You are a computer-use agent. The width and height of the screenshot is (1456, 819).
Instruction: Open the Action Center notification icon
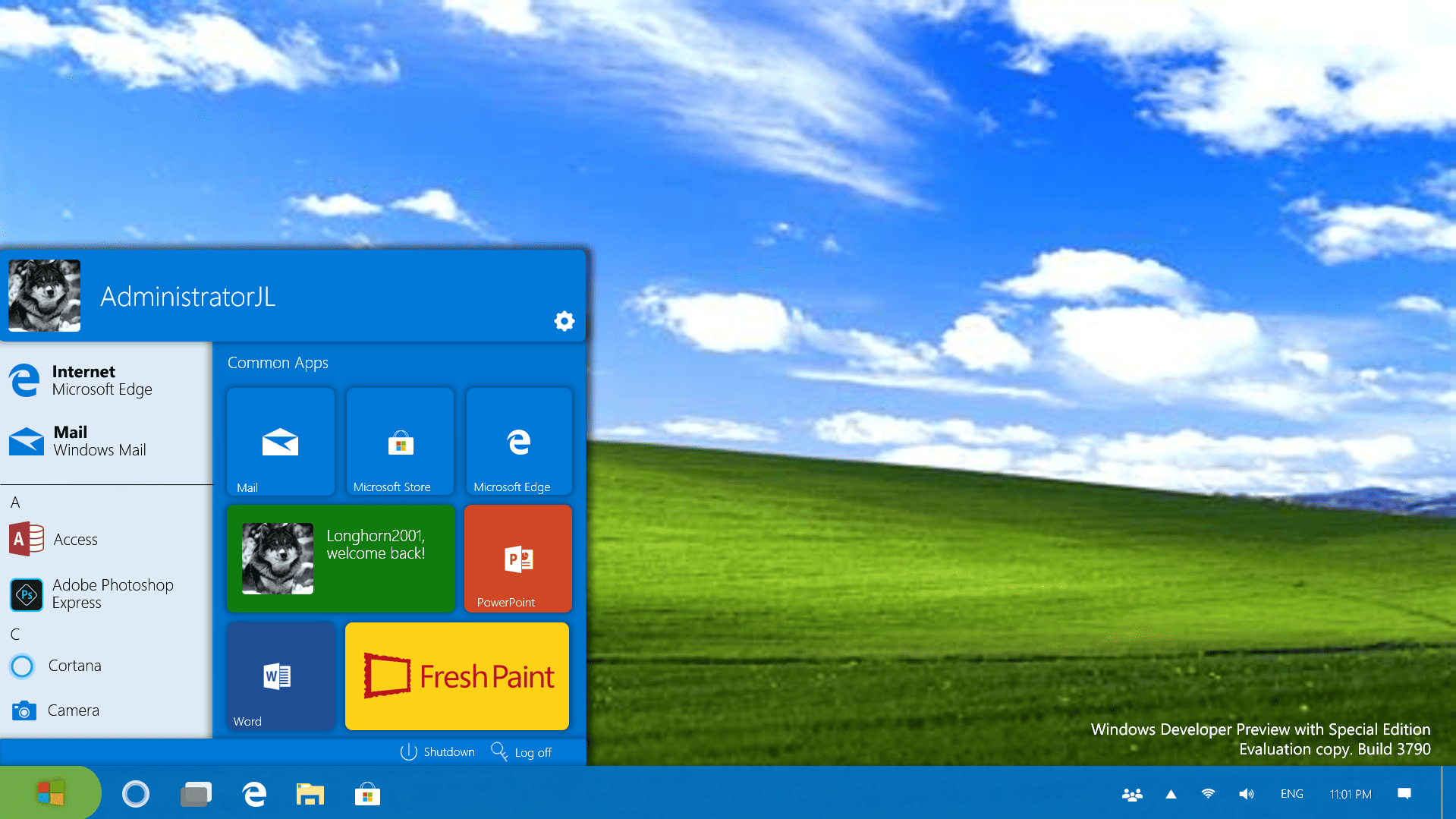tap(1404, 794)
